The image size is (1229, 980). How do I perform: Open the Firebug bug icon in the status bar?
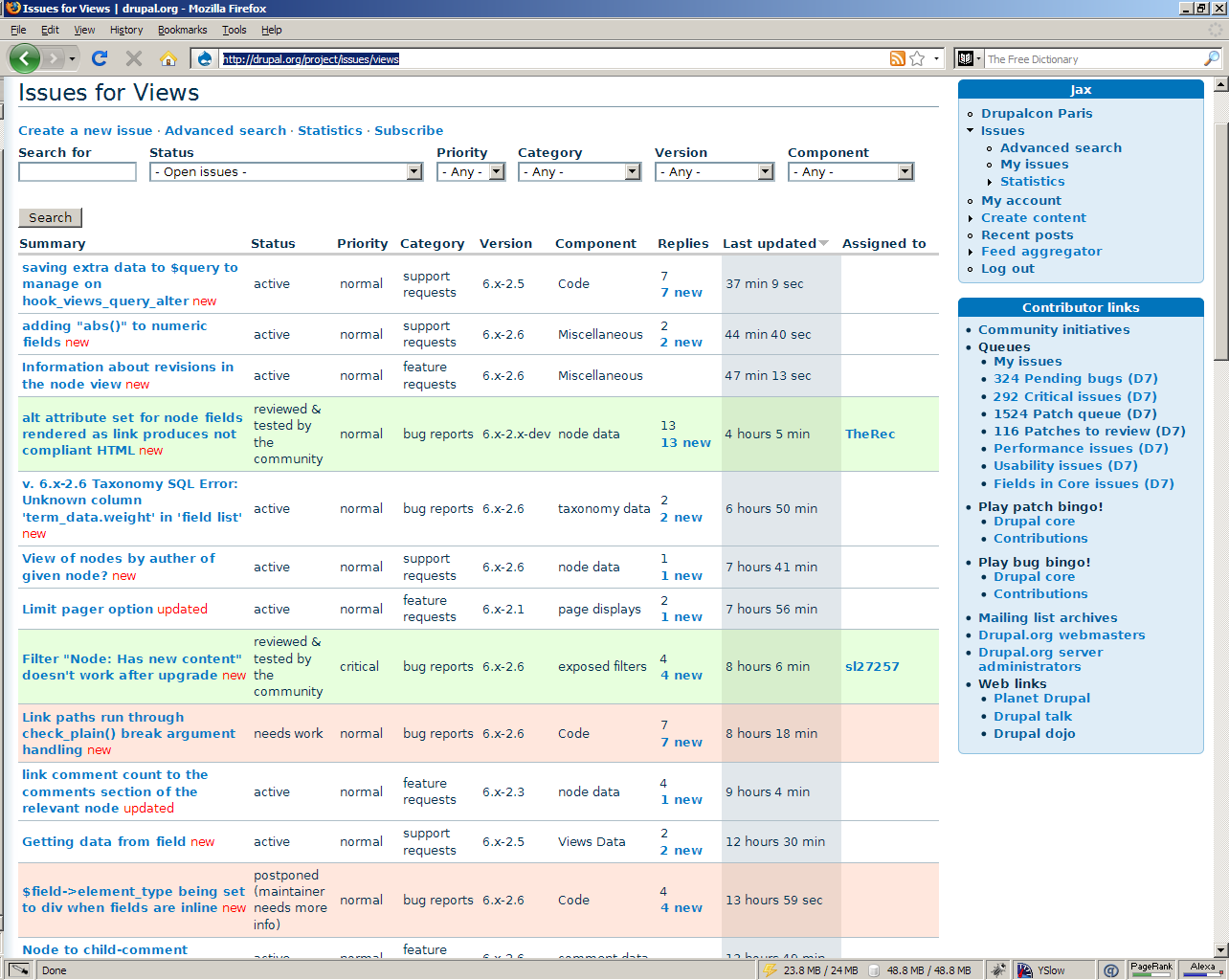(997, 970)
